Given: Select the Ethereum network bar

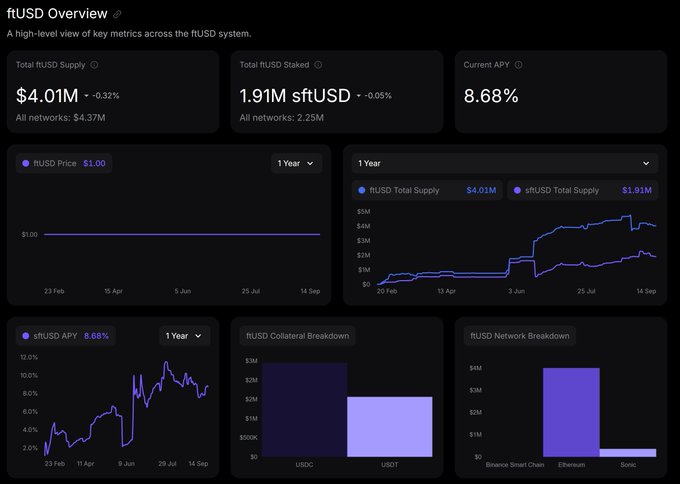Looking at the screenshot, I should [x=571, y=412].
